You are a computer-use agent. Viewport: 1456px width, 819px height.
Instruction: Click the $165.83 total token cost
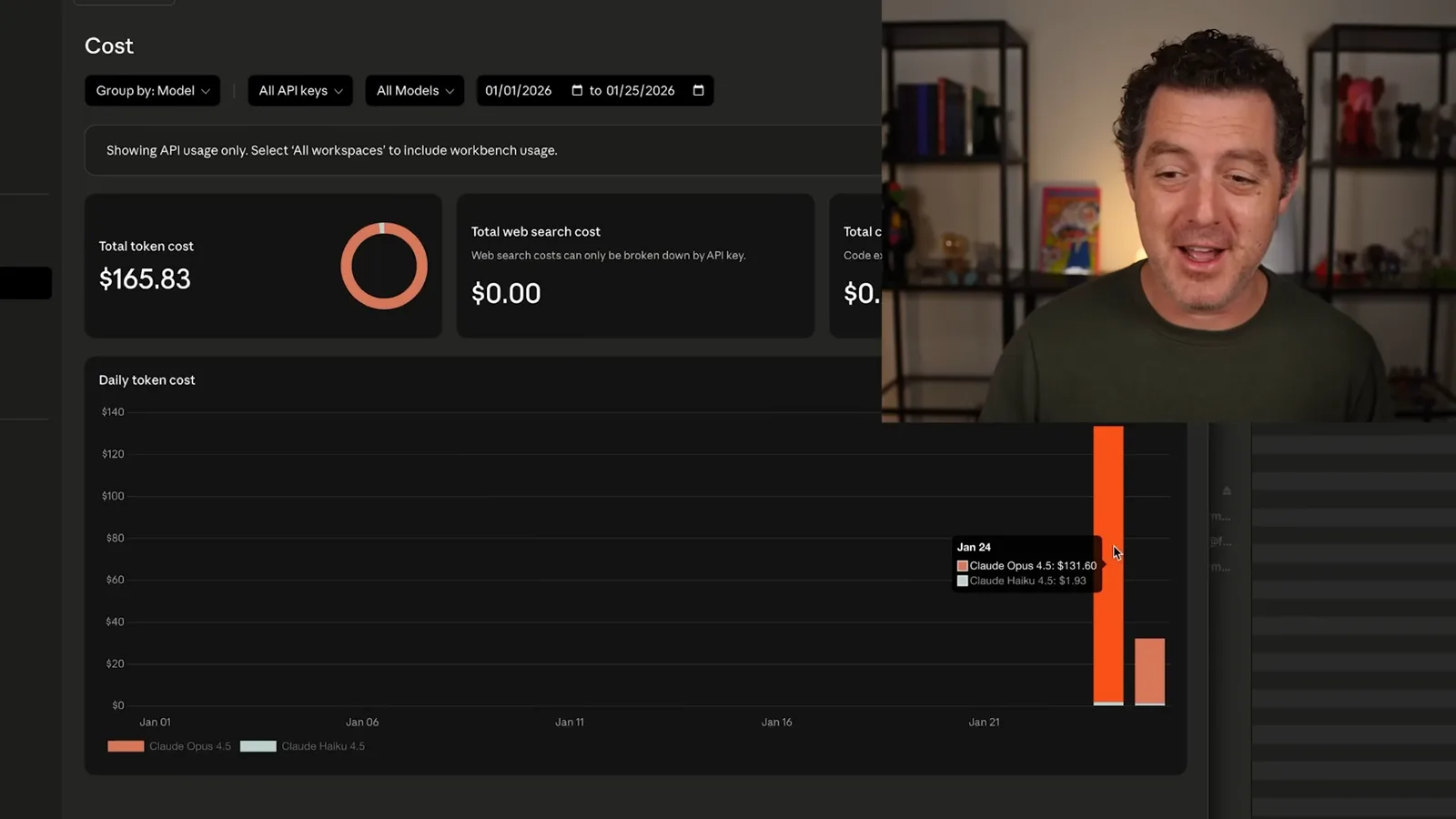145,278
